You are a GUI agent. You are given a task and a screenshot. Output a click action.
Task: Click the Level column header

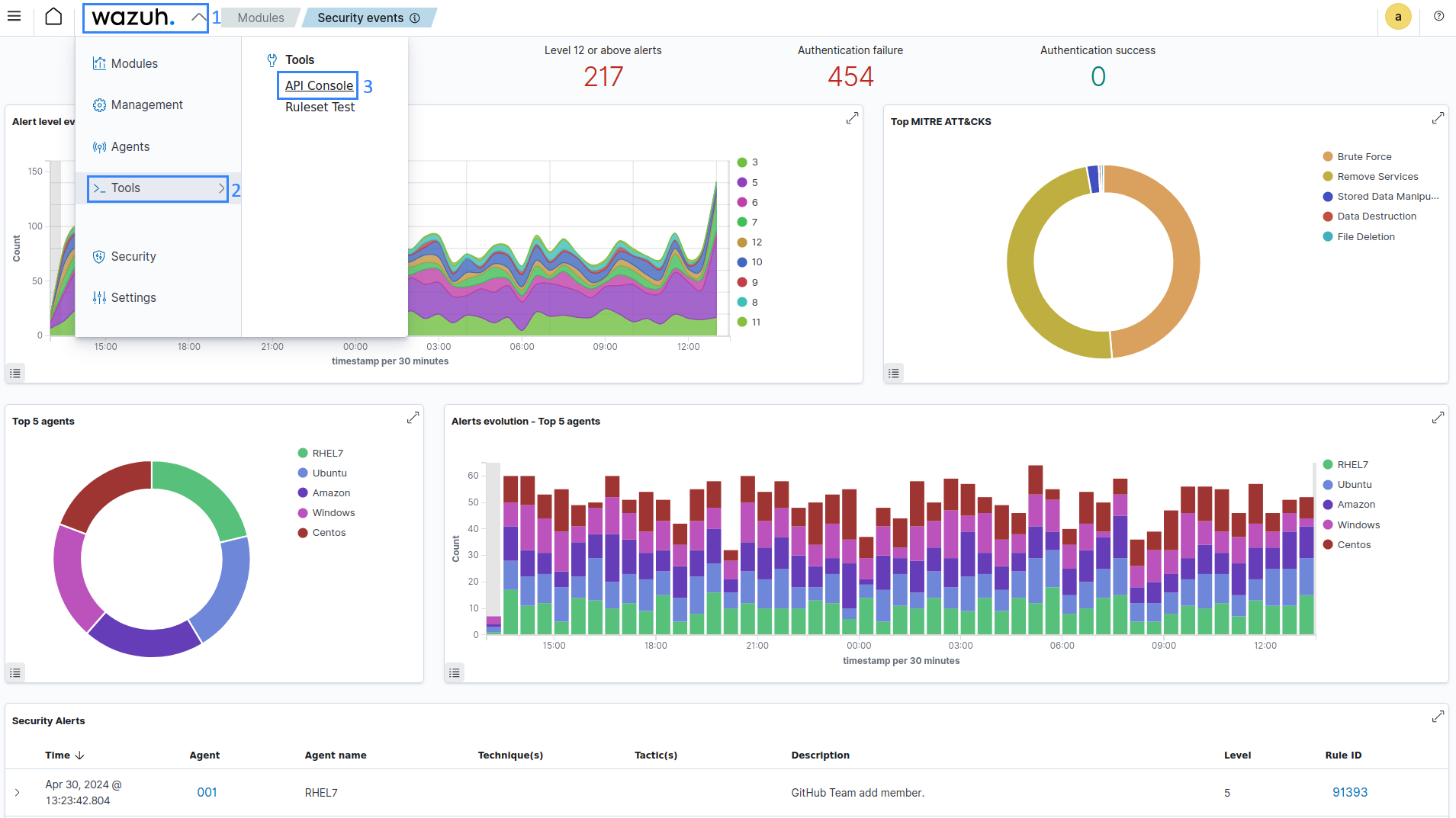pos(1237,755)
